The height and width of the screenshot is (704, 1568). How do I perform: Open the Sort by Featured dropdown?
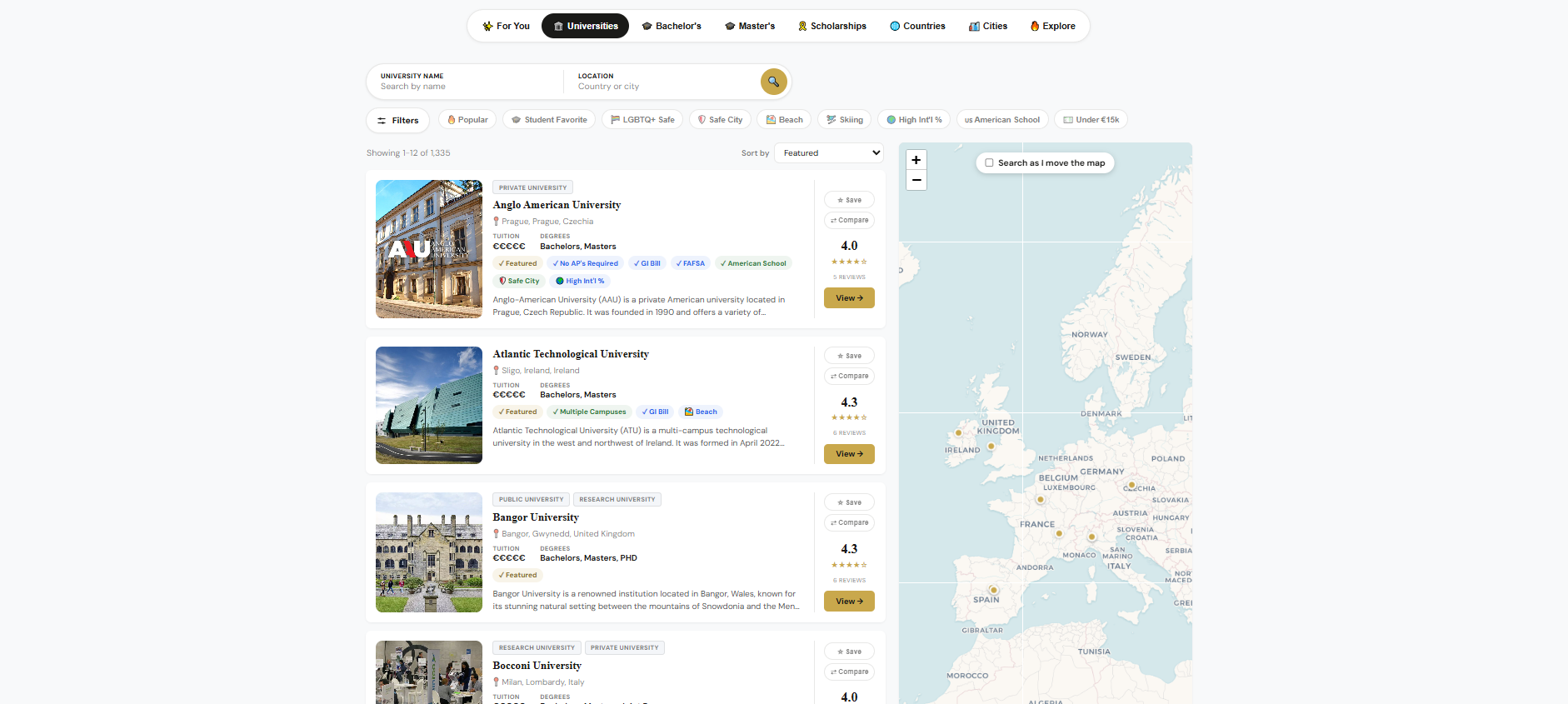829,153
